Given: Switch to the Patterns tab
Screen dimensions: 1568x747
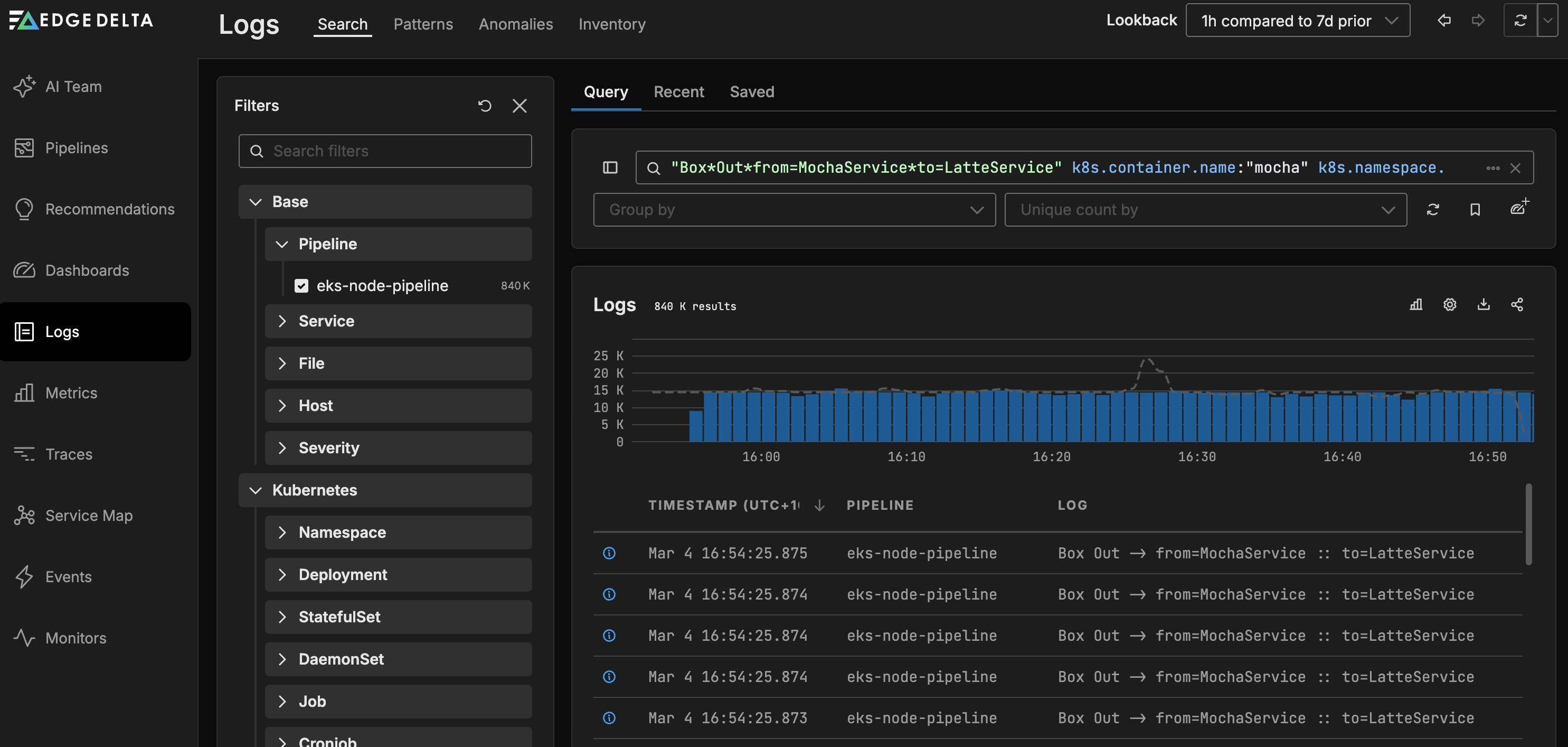Looking at the screenshot, I should coord(422,24).
